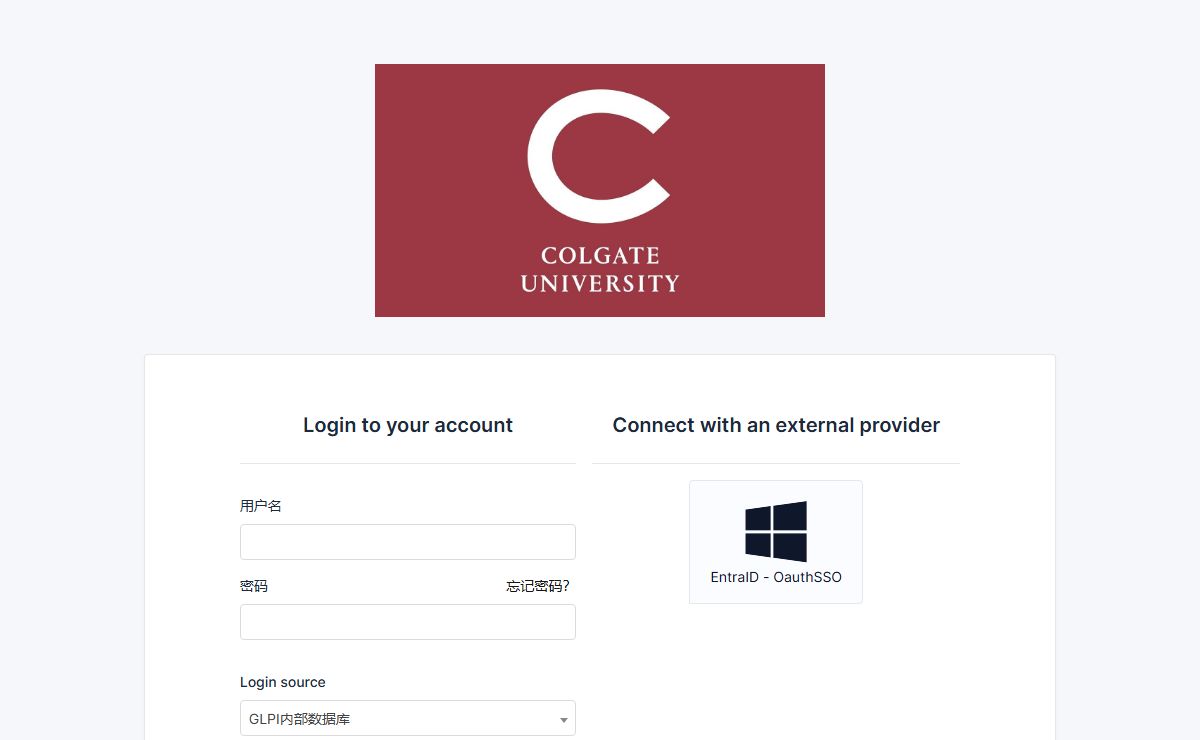Image resolution: width=1200 pixels, height=740 pixels.
Task: Expand the Login source combo box
Action: pos(408,718)
